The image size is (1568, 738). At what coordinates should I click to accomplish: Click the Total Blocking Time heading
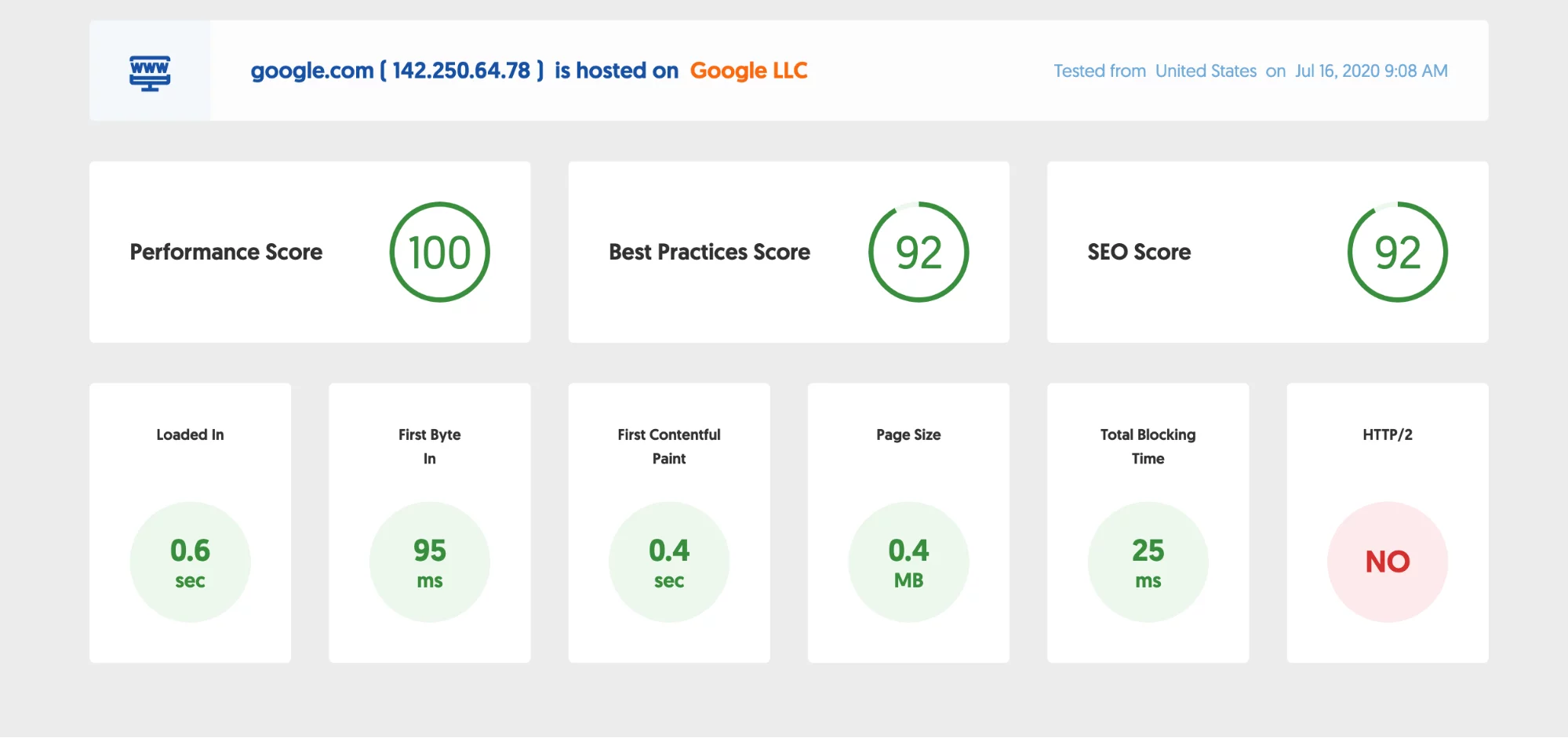(x=1148, y=446)
